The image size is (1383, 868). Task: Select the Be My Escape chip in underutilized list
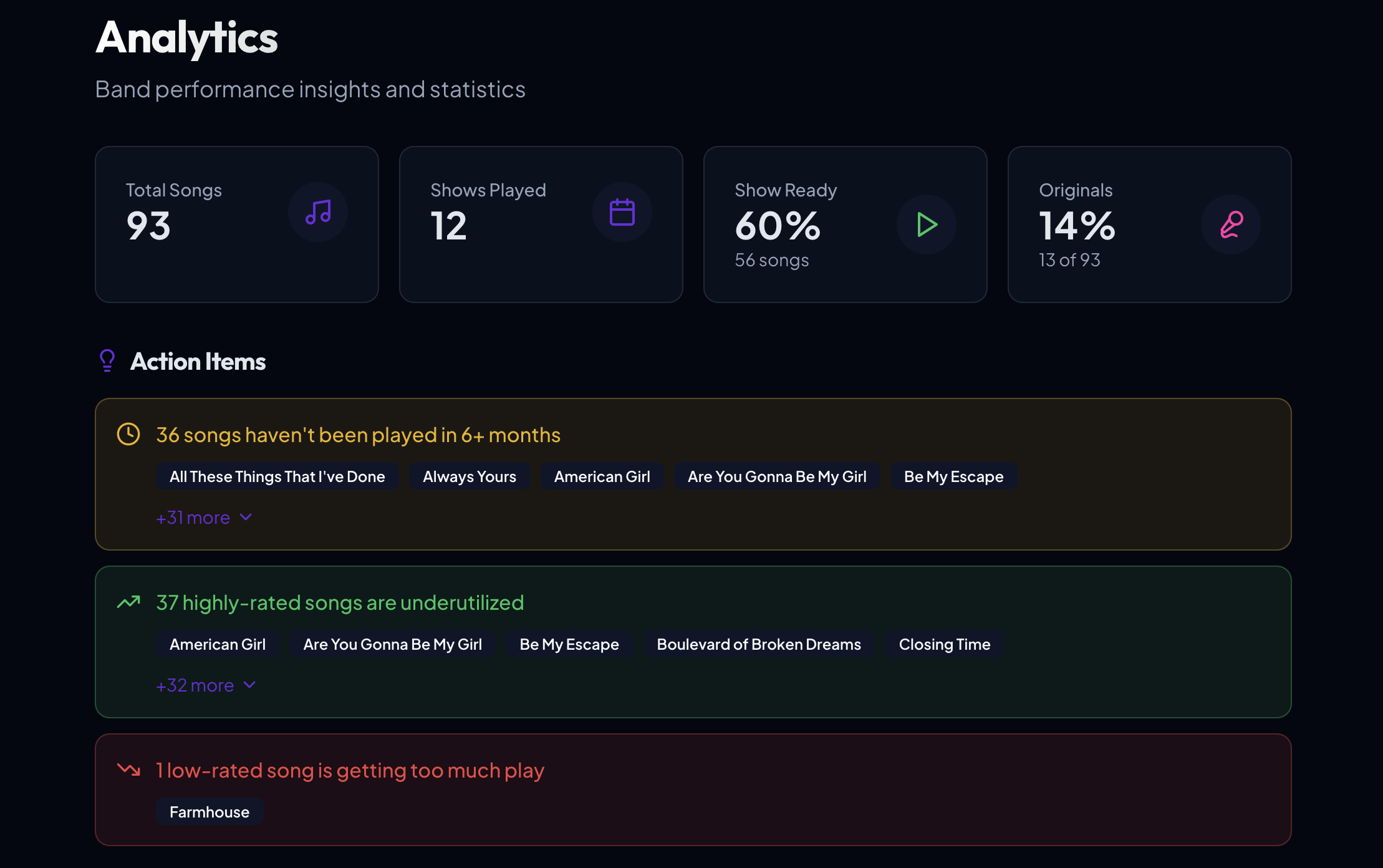[x=569, y=644]
